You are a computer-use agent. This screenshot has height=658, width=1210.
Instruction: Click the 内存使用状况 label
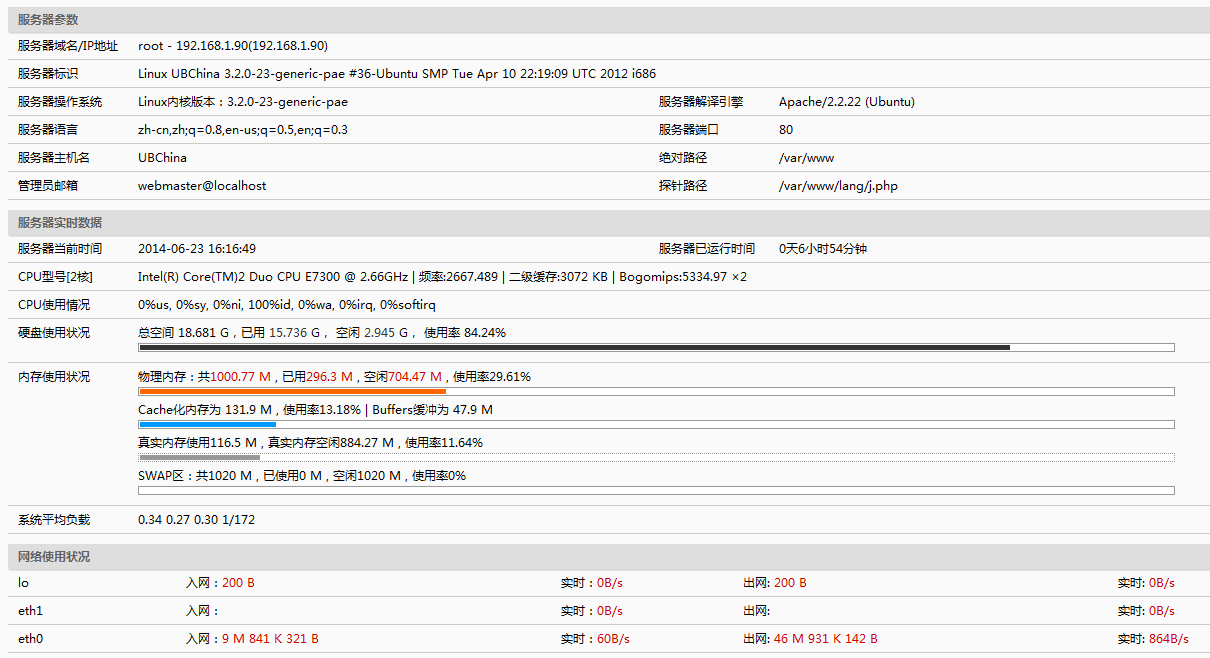pyautogui.click(x=54, y=377)
